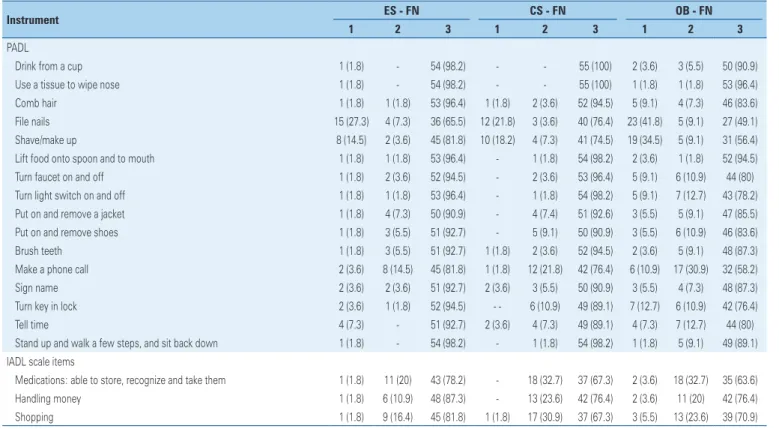Select the 'ES - FN' group header
The image size is (779, 429).
(x=401, y=10)
